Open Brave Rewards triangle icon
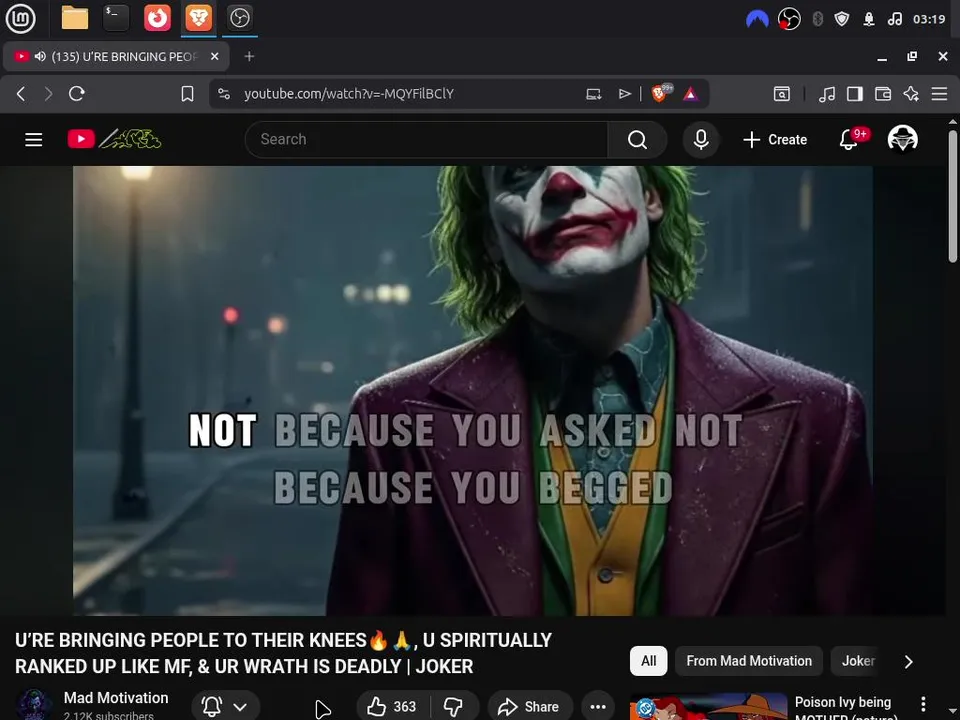 [691, 94]
